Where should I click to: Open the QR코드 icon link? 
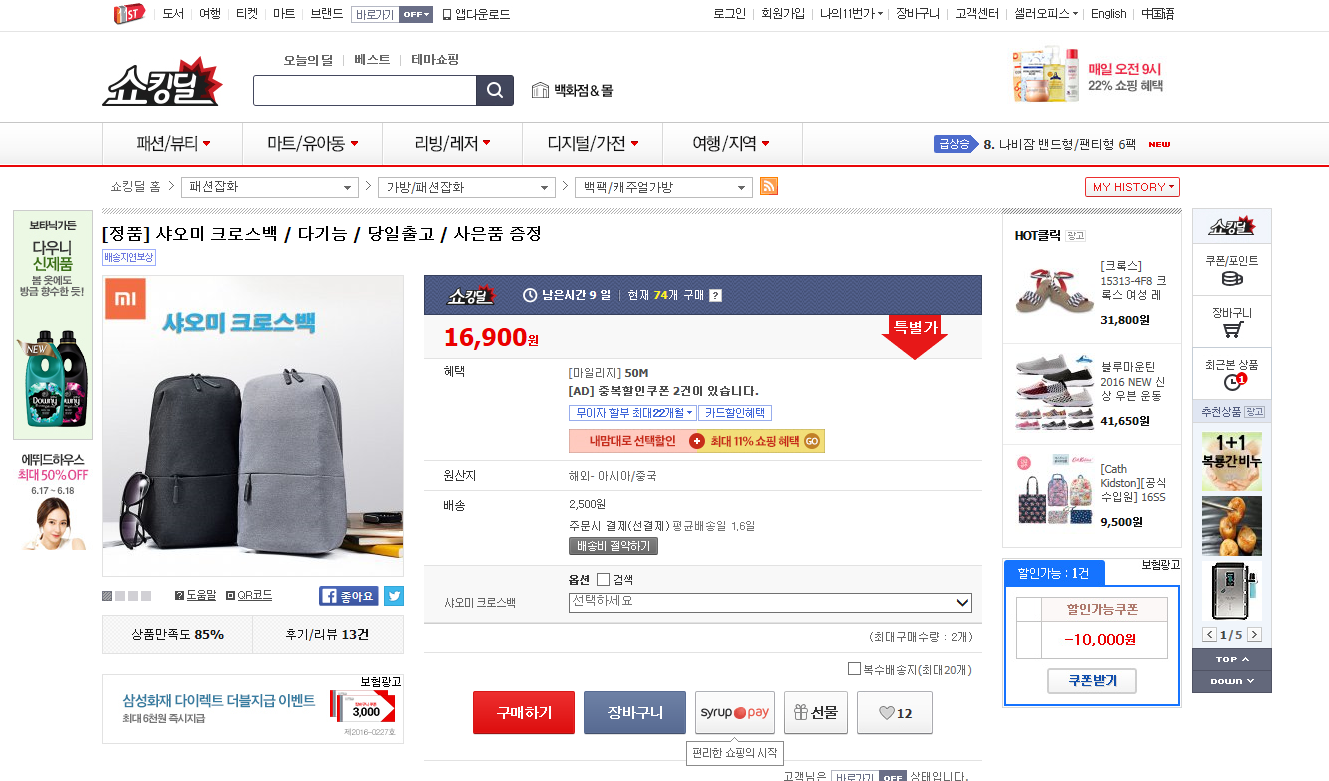[x=249, y=595]
